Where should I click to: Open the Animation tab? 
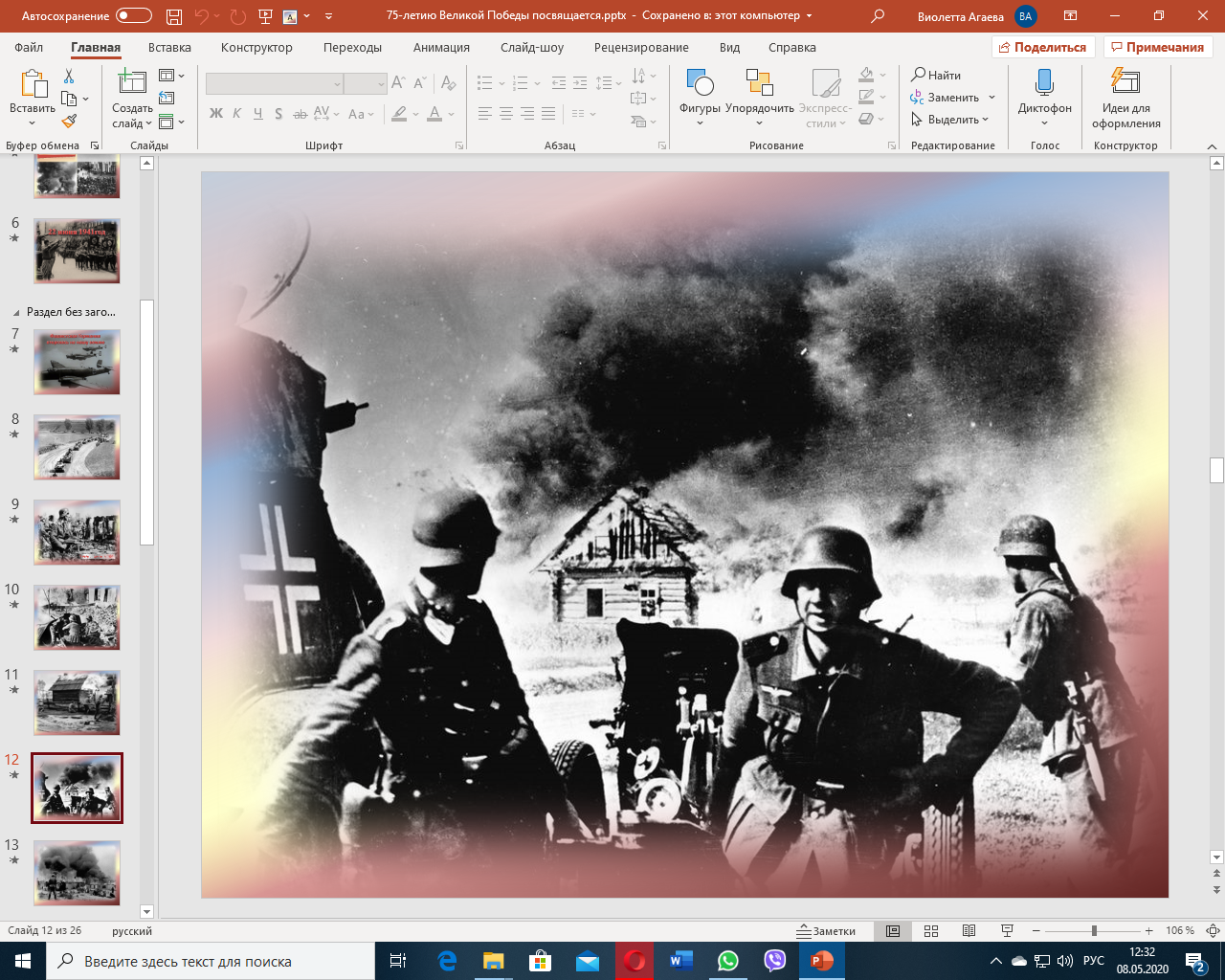point(441,47)
